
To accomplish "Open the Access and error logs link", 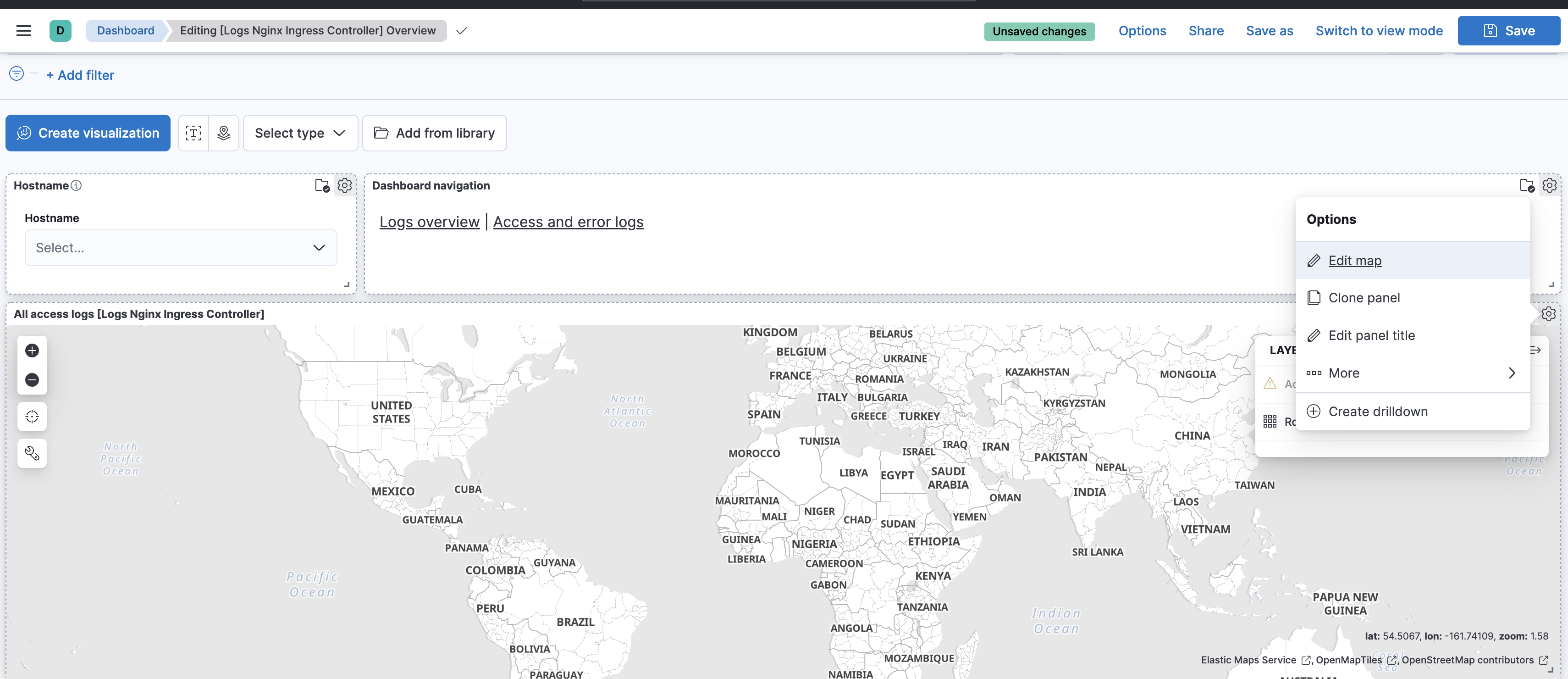I will click(568, 222).
